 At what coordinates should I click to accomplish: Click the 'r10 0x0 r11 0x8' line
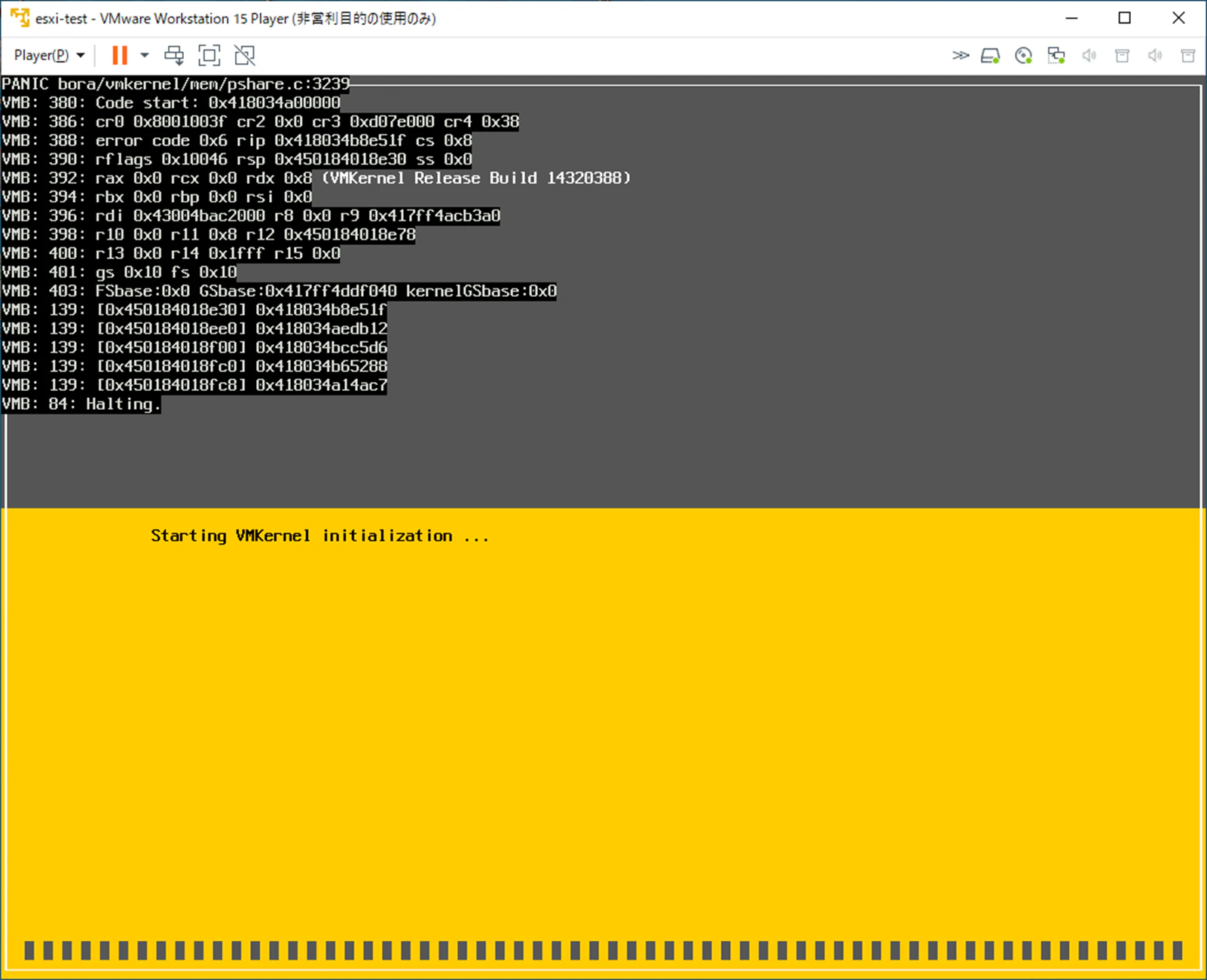tap(209, 234)
